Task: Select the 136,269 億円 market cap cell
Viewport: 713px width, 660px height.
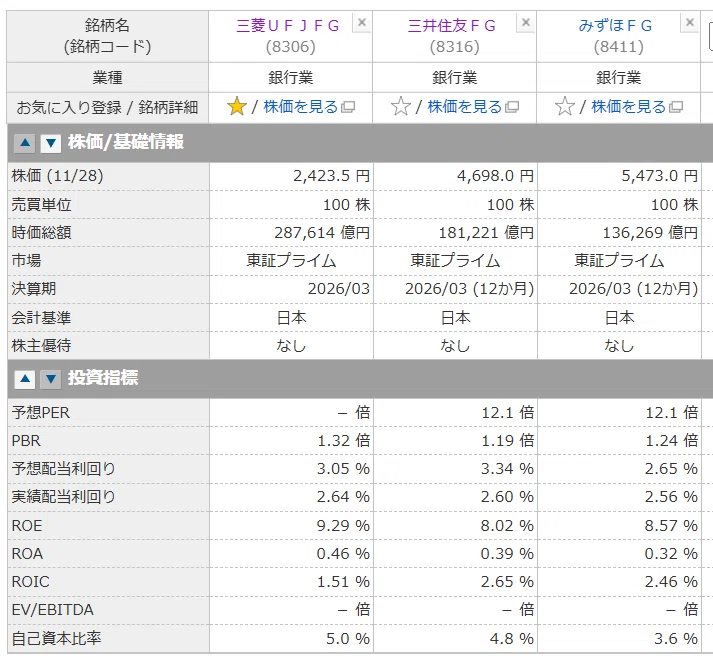Action: coord(619,233)
